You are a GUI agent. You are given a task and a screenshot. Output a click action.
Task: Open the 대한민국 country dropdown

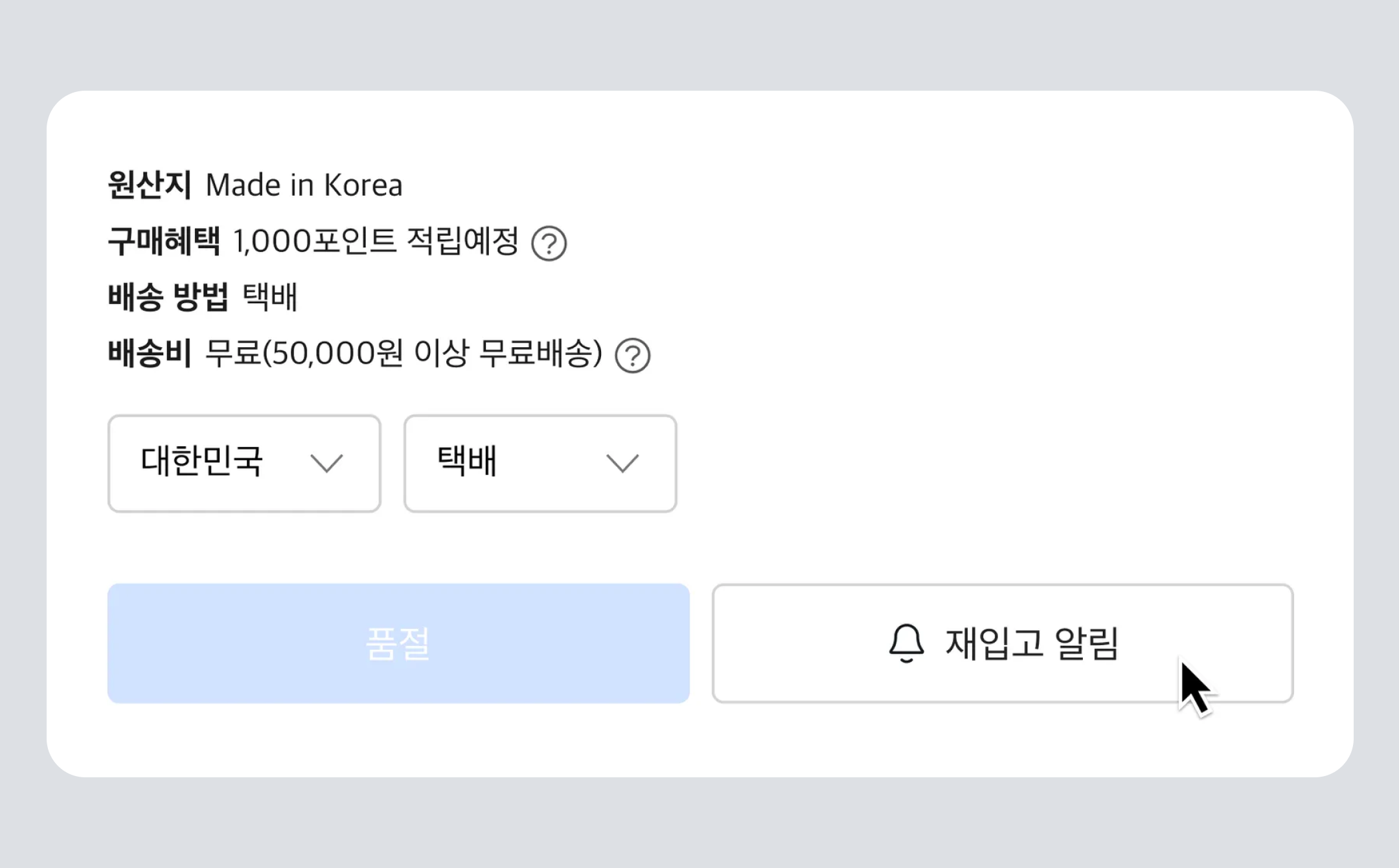click(x=244, y=464)
